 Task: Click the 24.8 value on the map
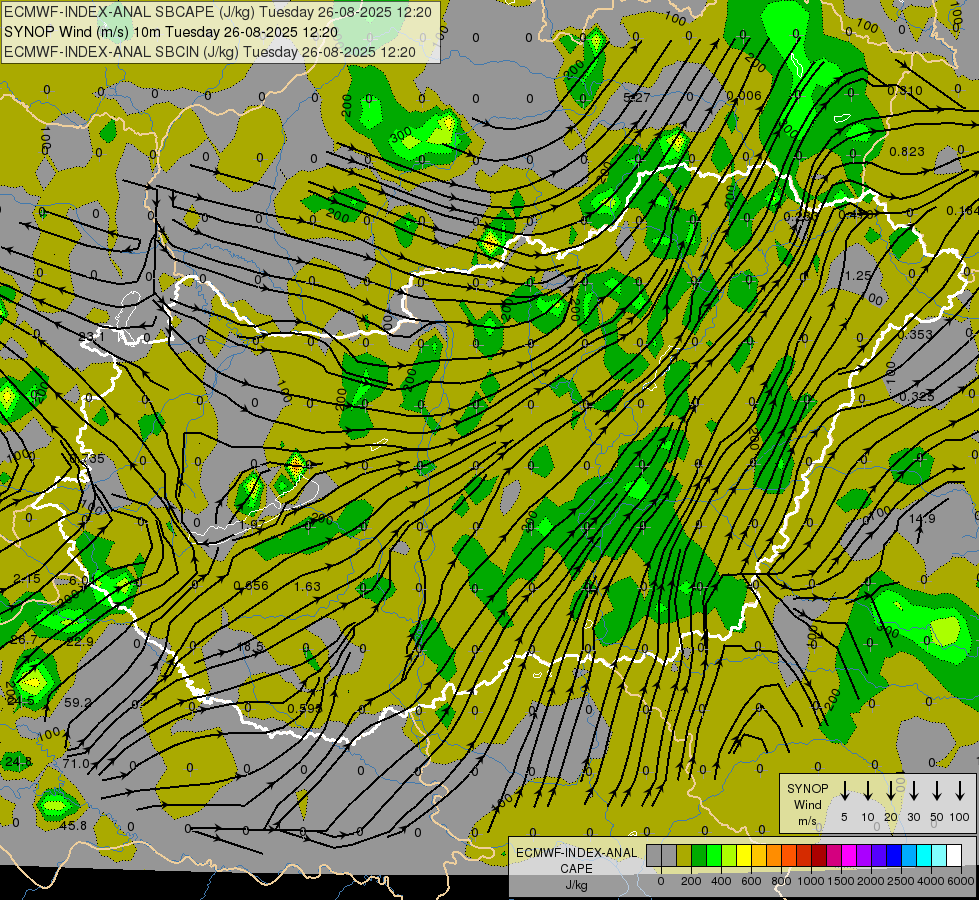(18, 761)
